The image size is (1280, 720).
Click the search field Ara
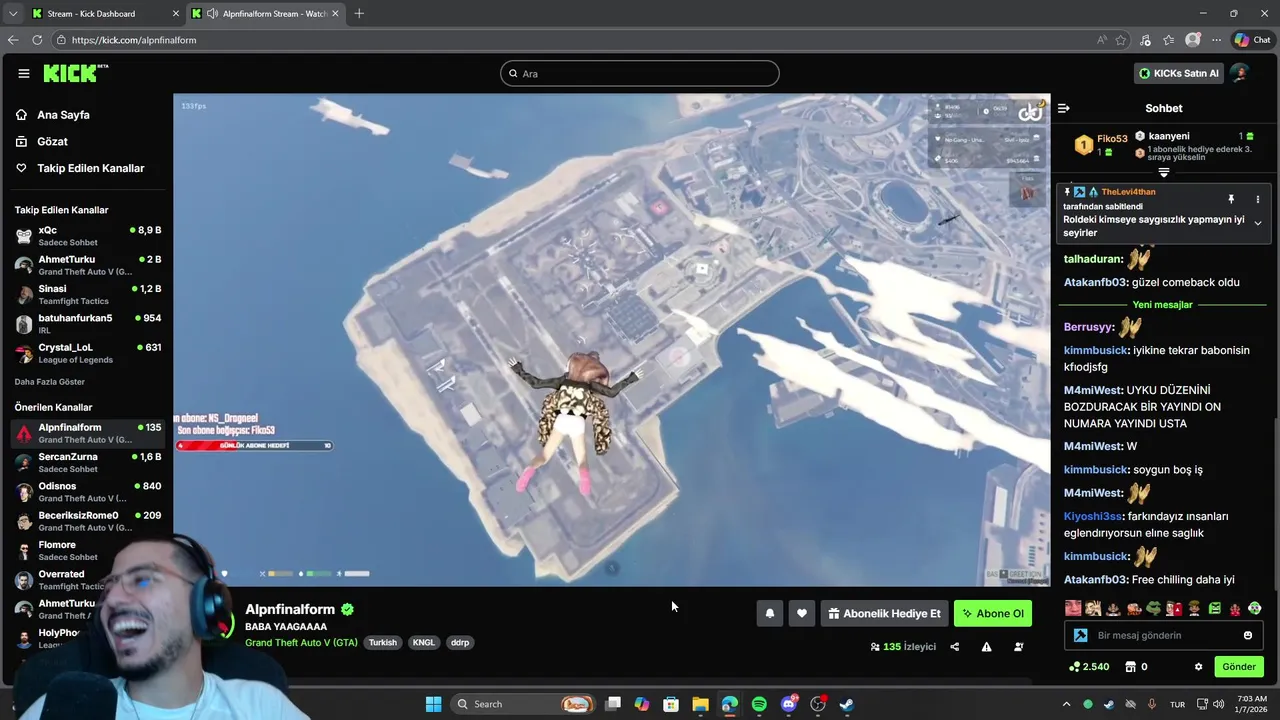tap(640, 73)
